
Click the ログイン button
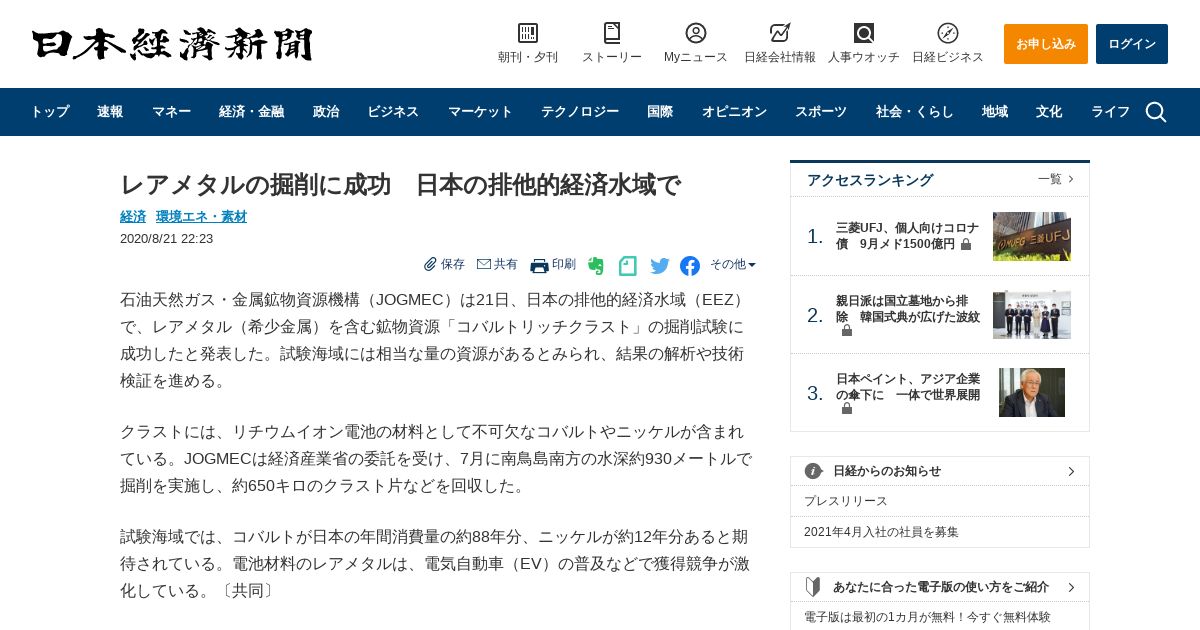pos(1132,44)
